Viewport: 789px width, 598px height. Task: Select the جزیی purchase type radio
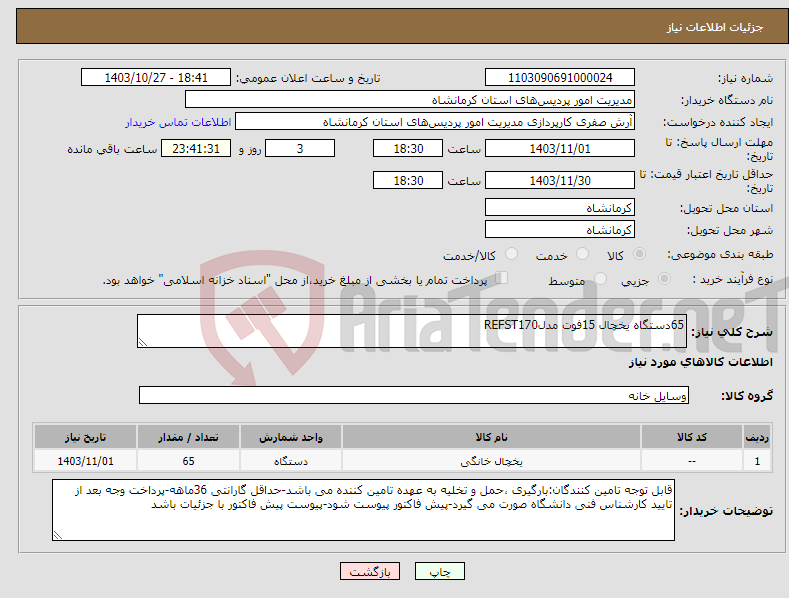tap(664, 279)
